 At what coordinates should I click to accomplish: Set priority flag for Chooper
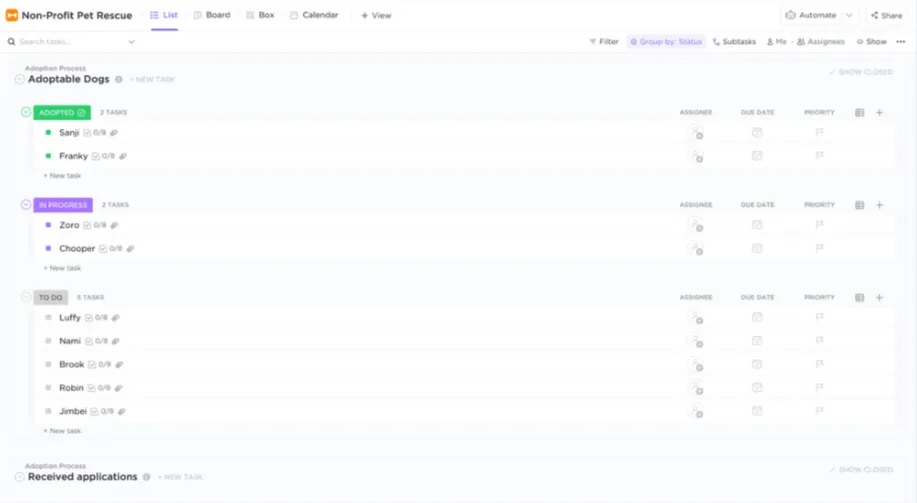pyautogui.click(x=819, y=248)
